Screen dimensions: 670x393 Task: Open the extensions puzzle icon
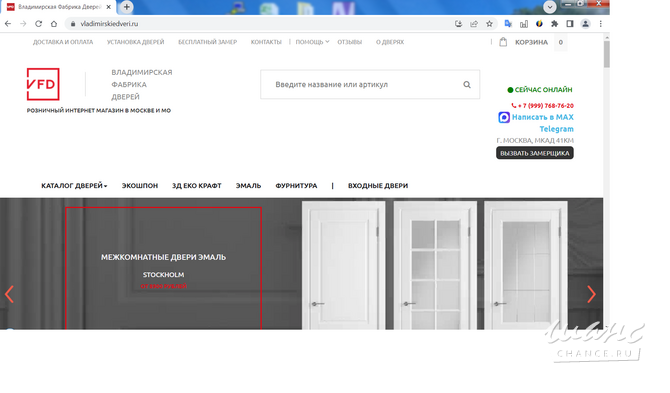tap(555, 24)
